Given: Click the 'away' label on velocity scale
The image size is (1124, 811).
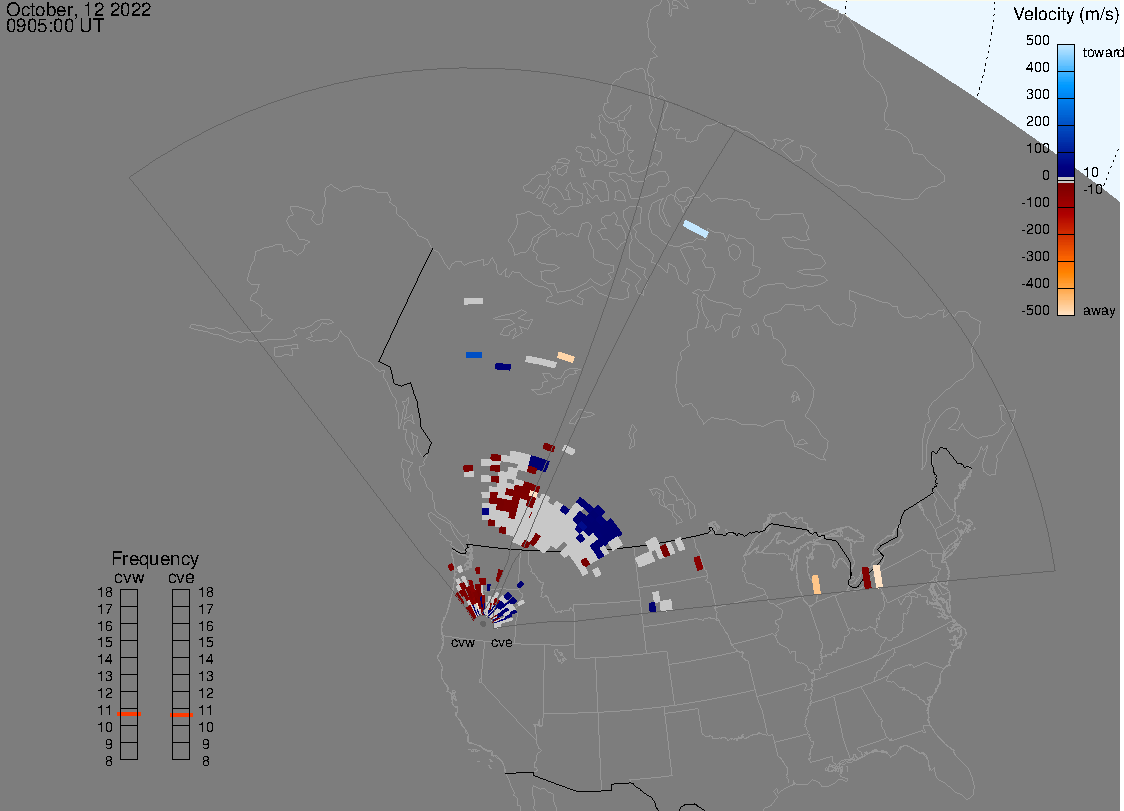Looking at the screenshot, I should [x=1099, y=310].
